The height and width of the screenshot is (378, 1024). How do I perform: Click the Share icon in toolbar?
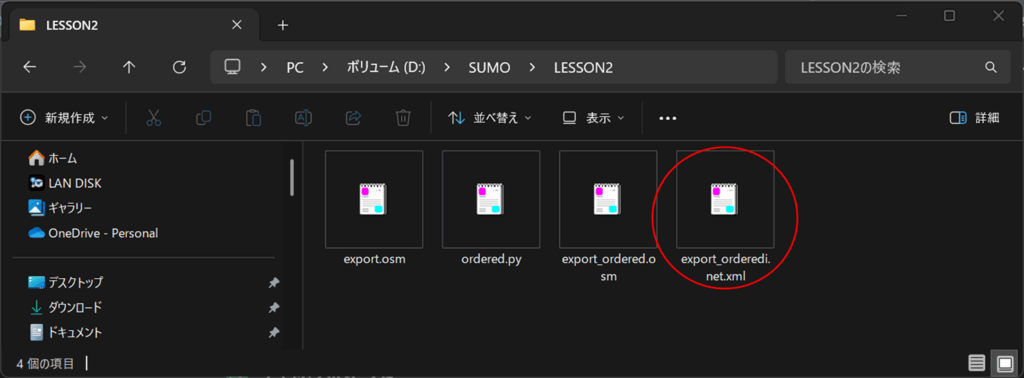353,118
